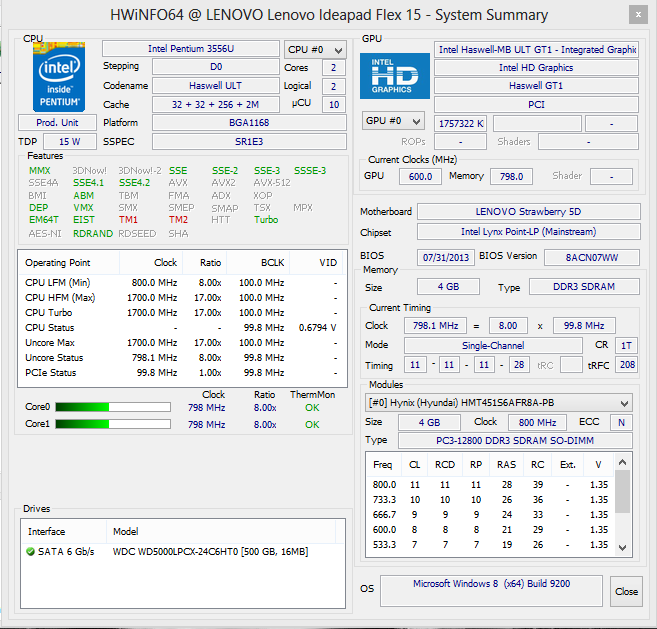Click the RDRAND feature label

[x=93, y=233]
